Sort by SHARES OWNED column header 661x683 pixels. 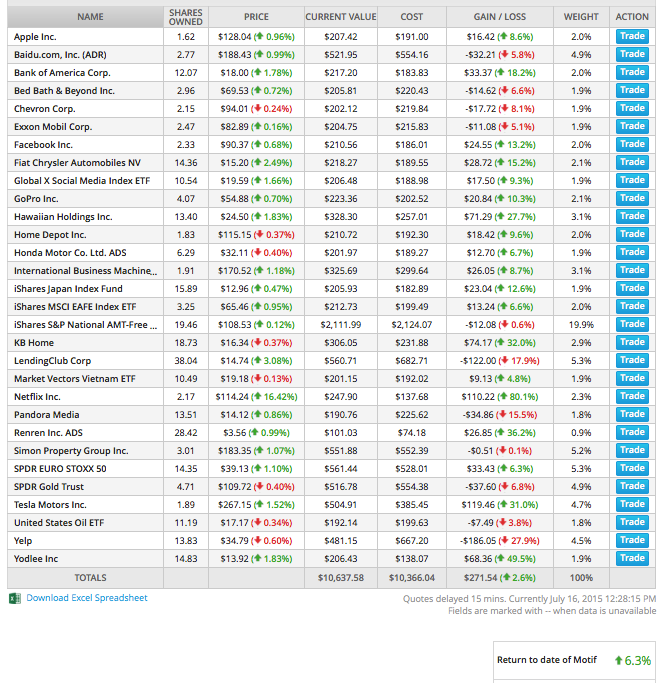click(x=186, y=17)
